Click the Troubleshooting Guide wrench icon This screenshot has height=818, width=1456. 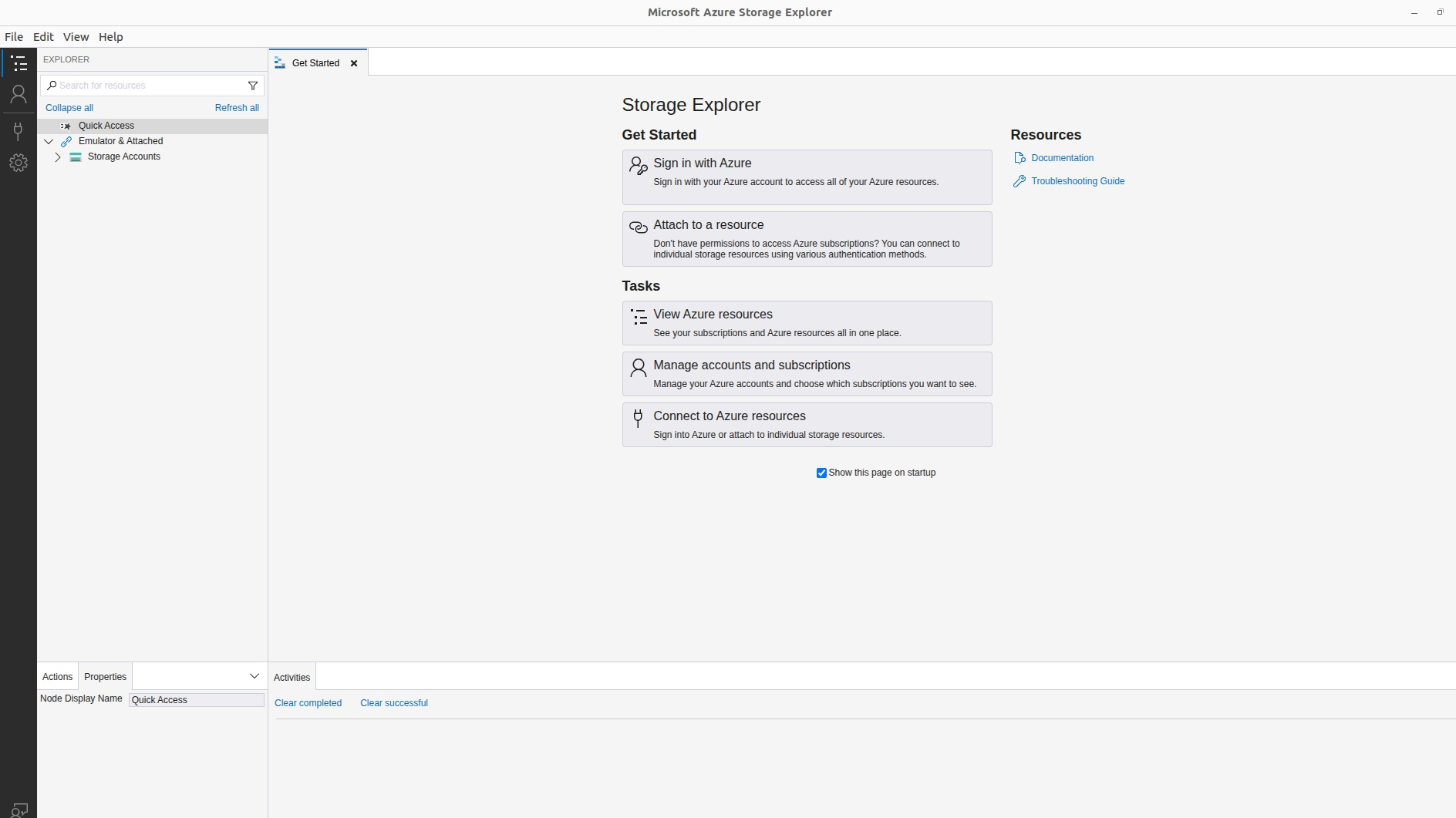(x=1020, y=181)
